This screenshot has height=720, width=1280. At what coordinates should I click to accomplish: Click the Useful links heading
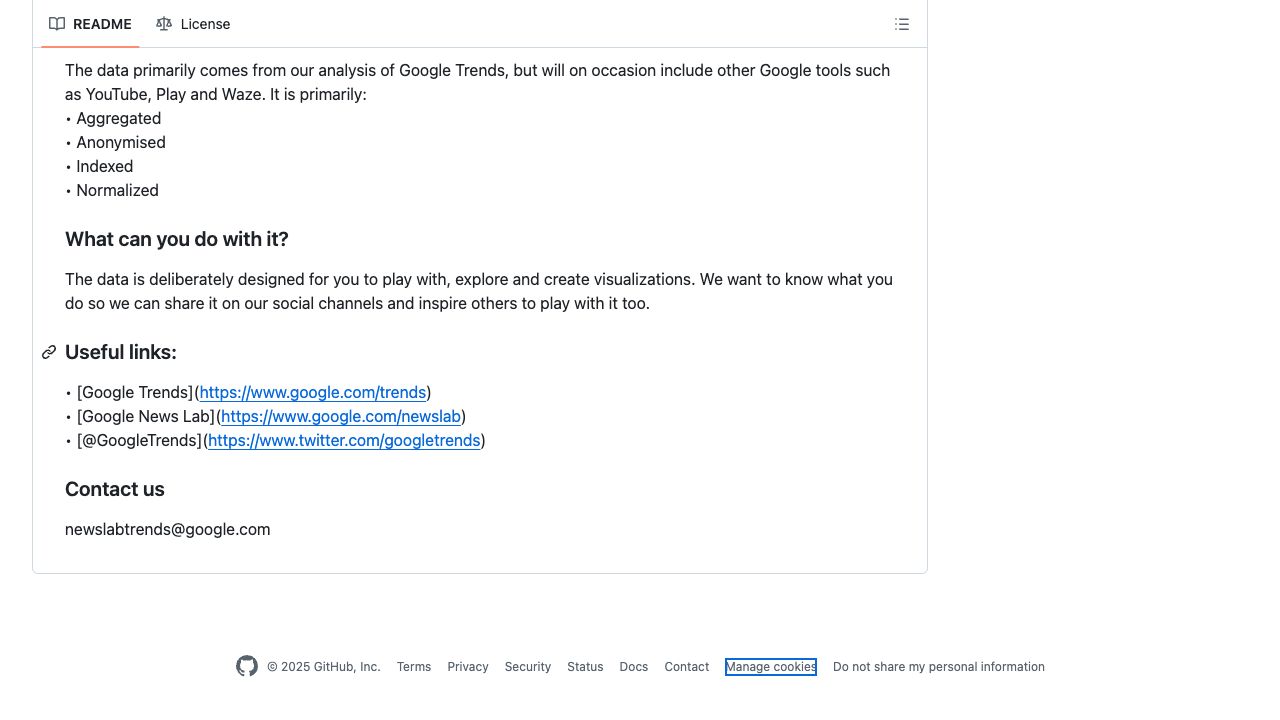coord(121,352)
